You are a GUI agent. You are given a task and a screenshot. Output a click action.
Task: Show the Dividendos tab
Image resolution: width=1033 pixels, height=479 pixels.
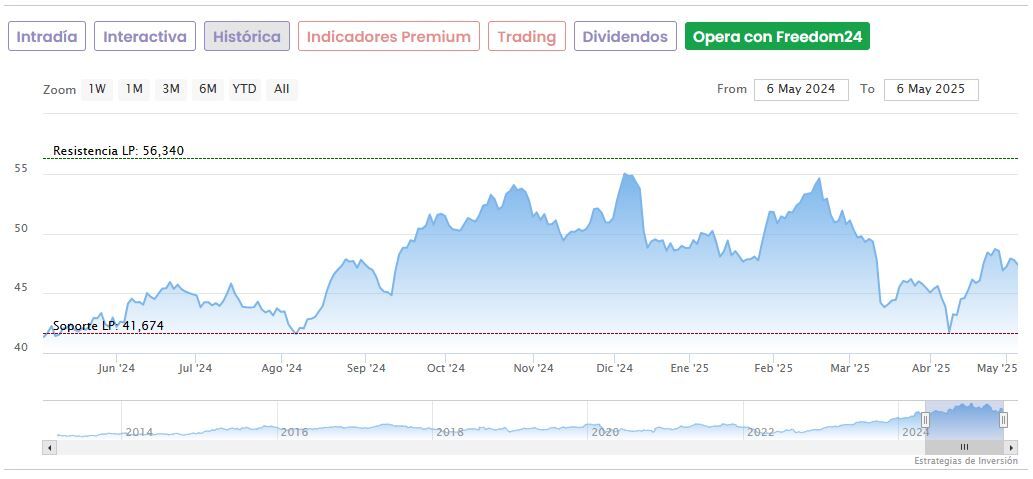625,37
